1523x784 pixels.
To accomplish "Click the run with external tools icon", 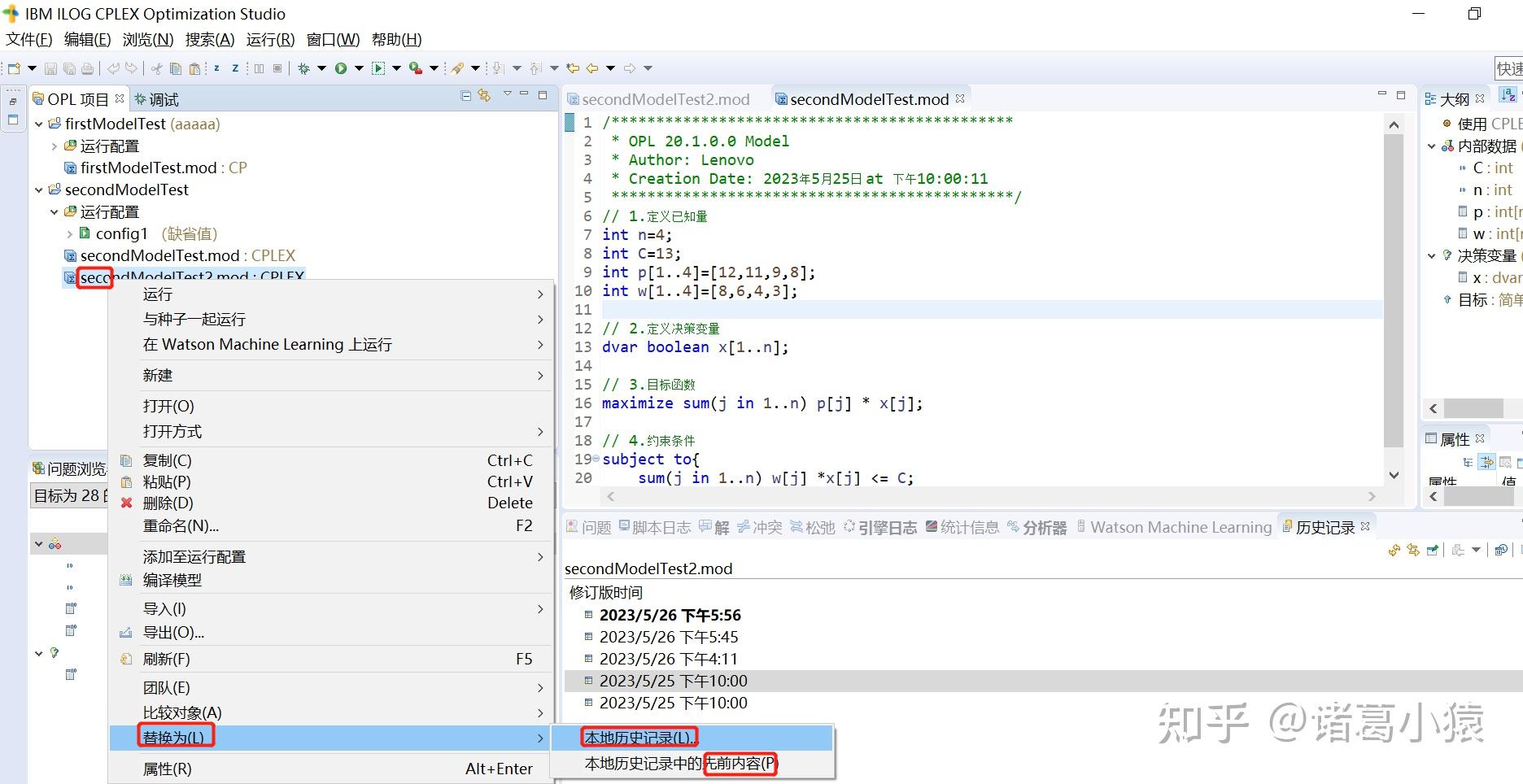I will pyautogui.click(x=416, y=68).
